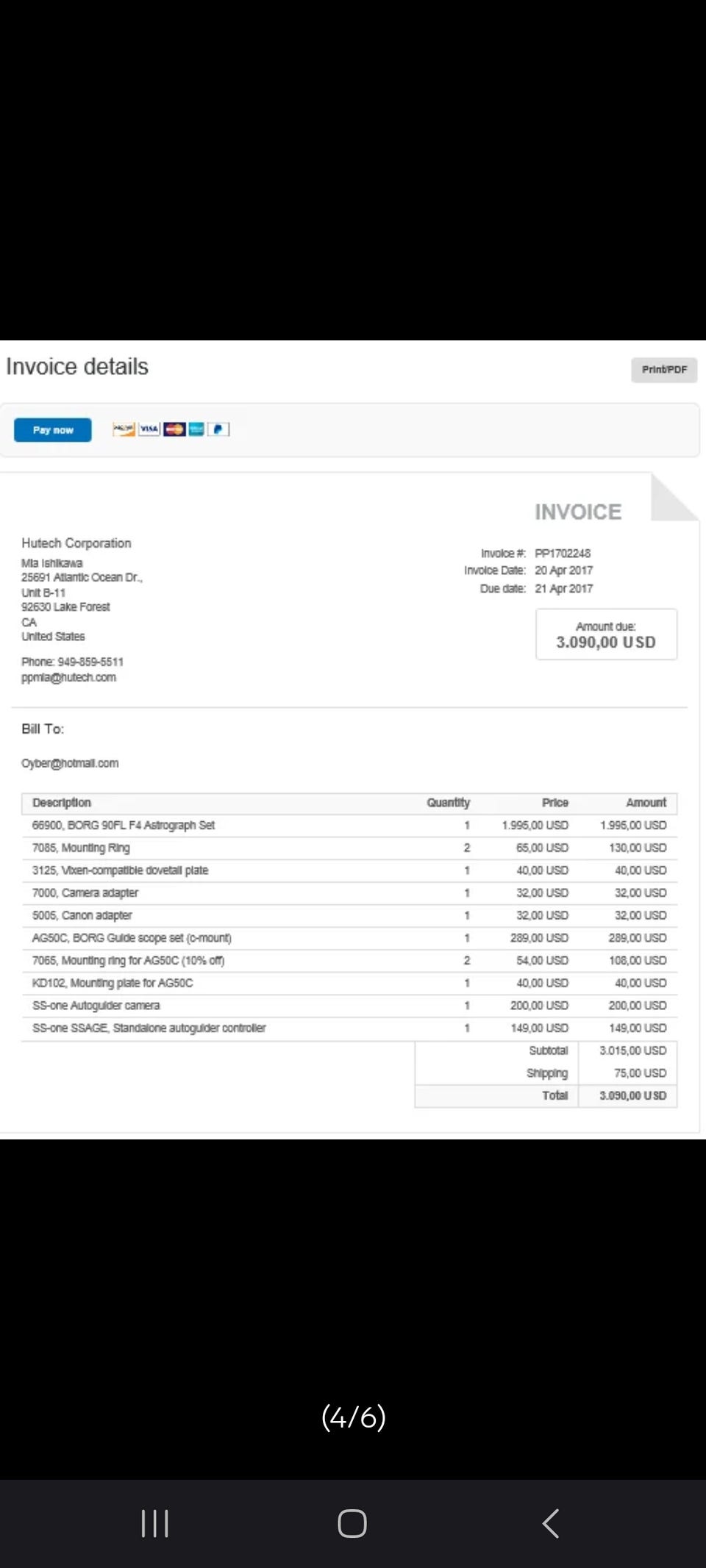706x1568 pixels.
Task: Click the Cyber@hotmail.com billing email
Action: (x=70, y=764)
